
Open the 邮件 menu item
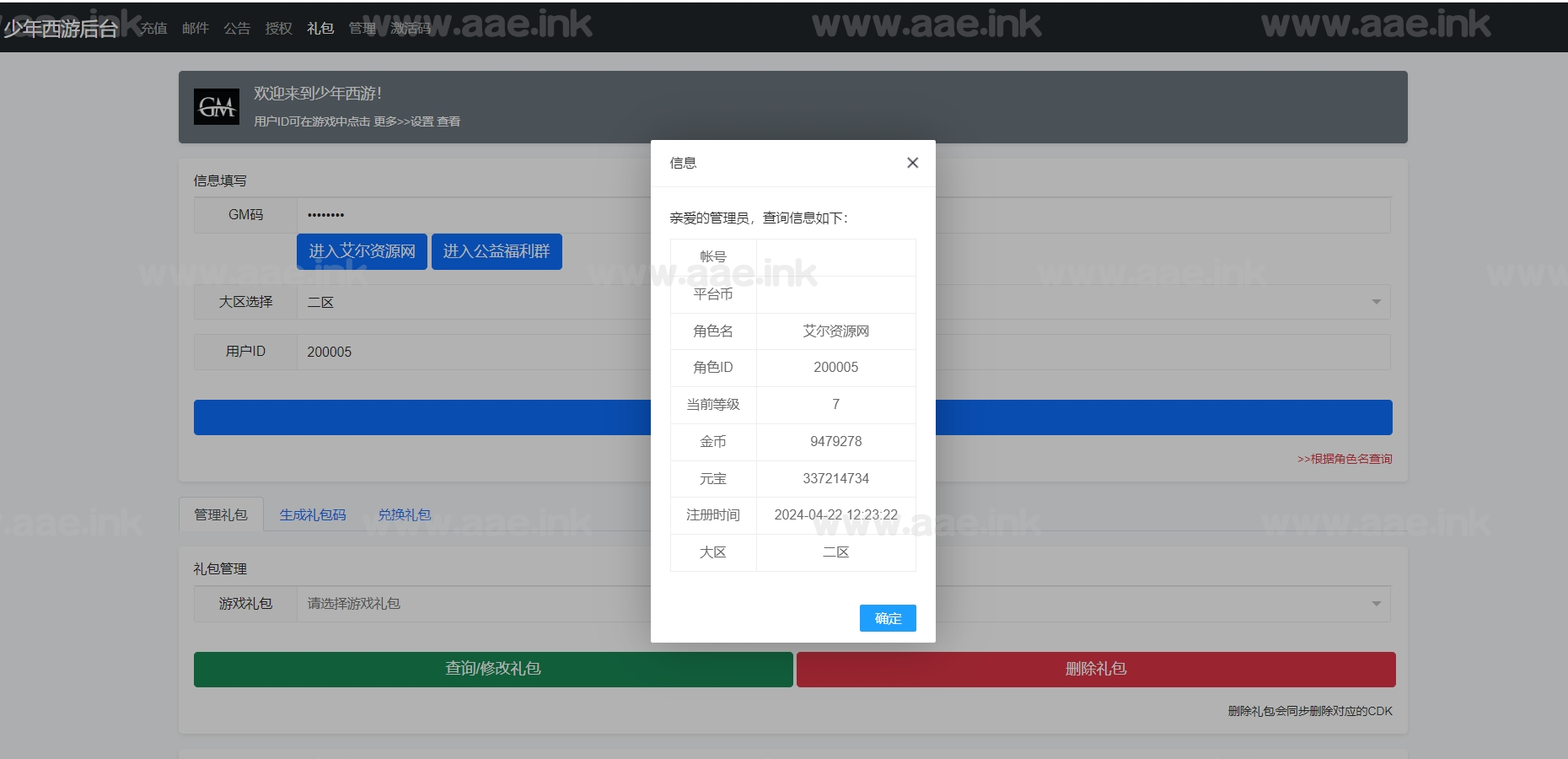pos(196,28)
